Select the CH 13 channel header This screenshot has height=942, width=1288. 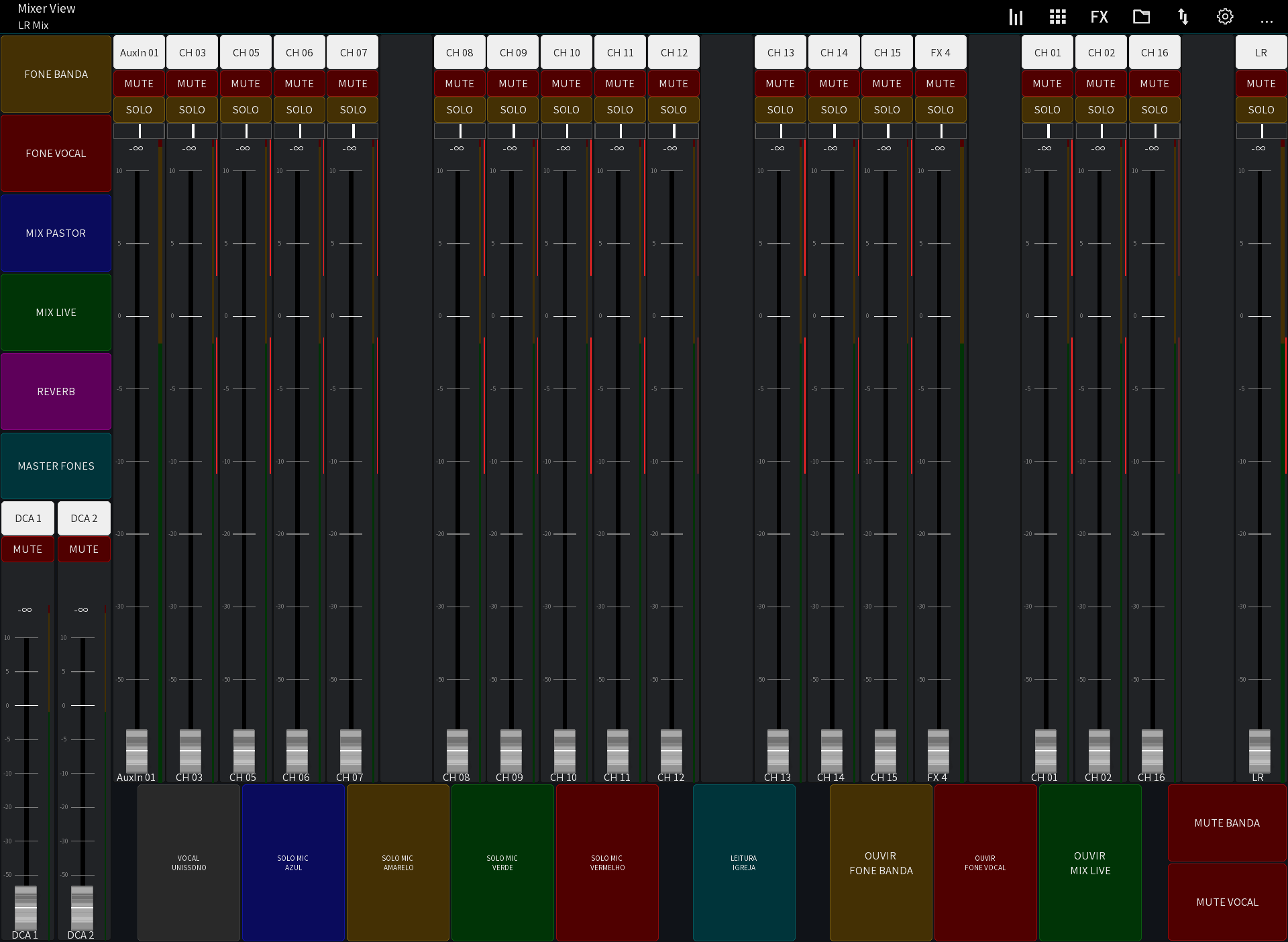(780, 52)
